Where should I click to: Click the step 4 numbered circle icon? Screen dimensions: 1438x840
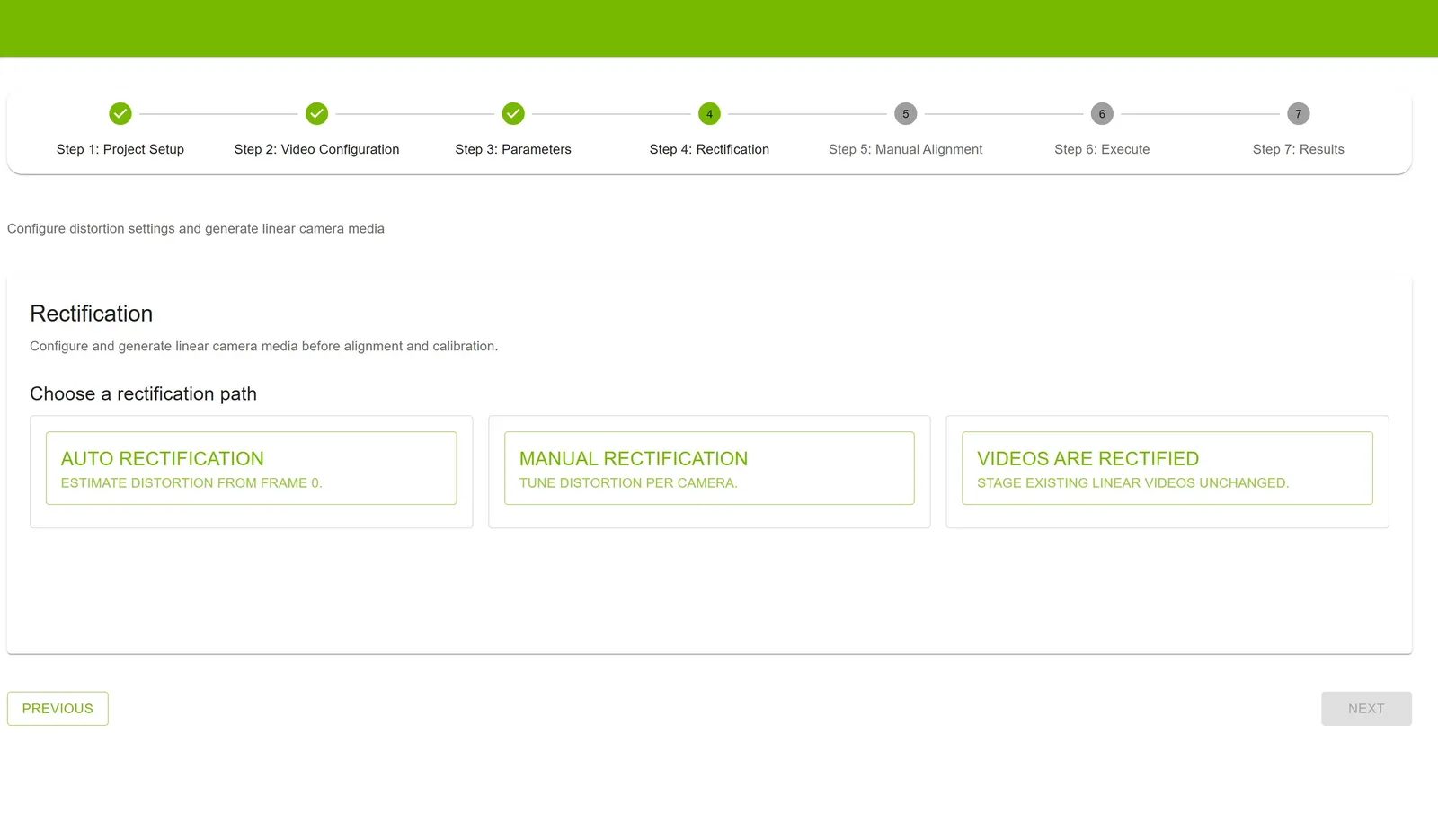(709, 113)
